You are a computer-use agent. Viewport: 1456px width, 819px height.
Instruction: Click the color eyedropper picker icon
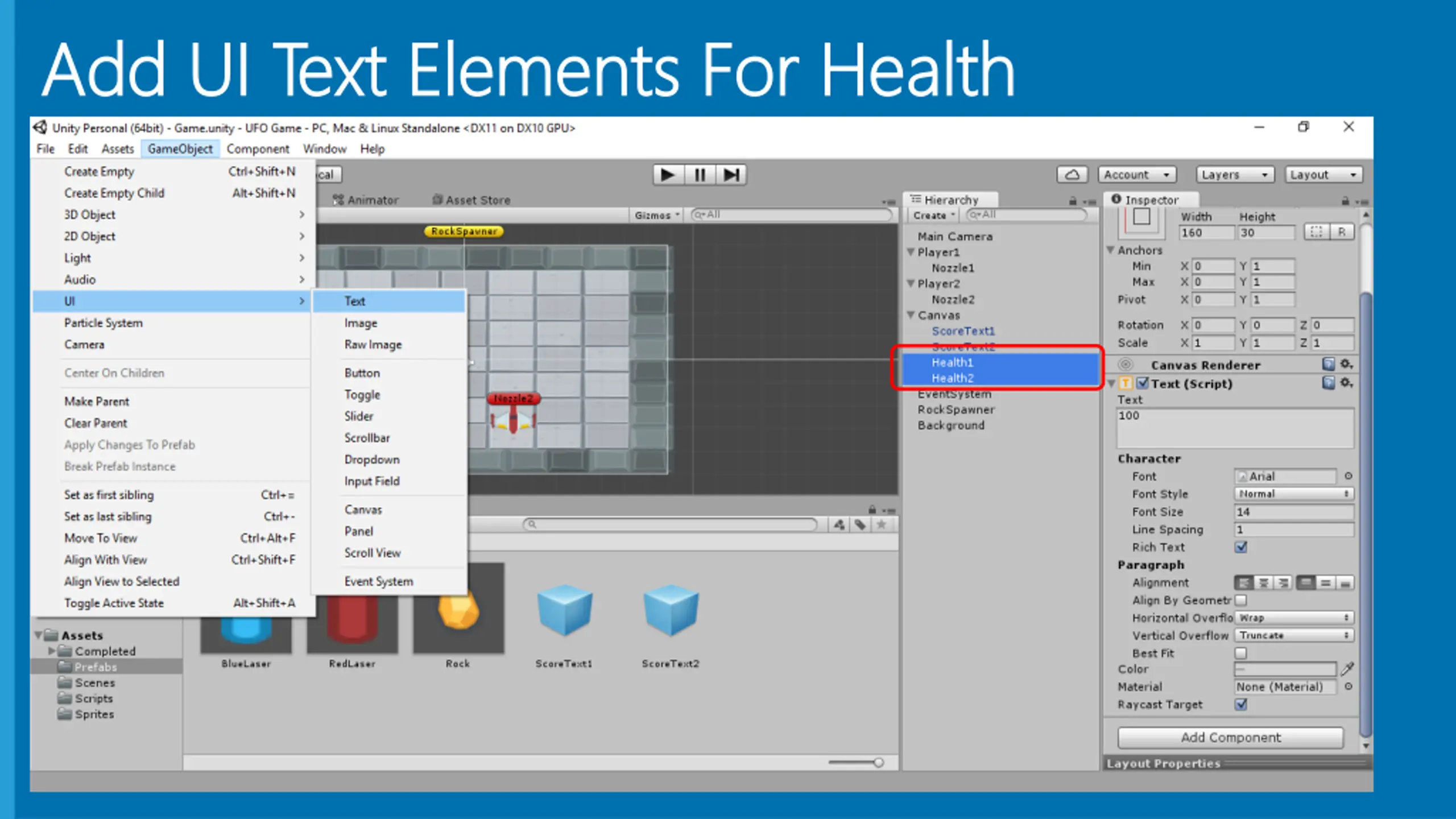tap(1347, 669)
